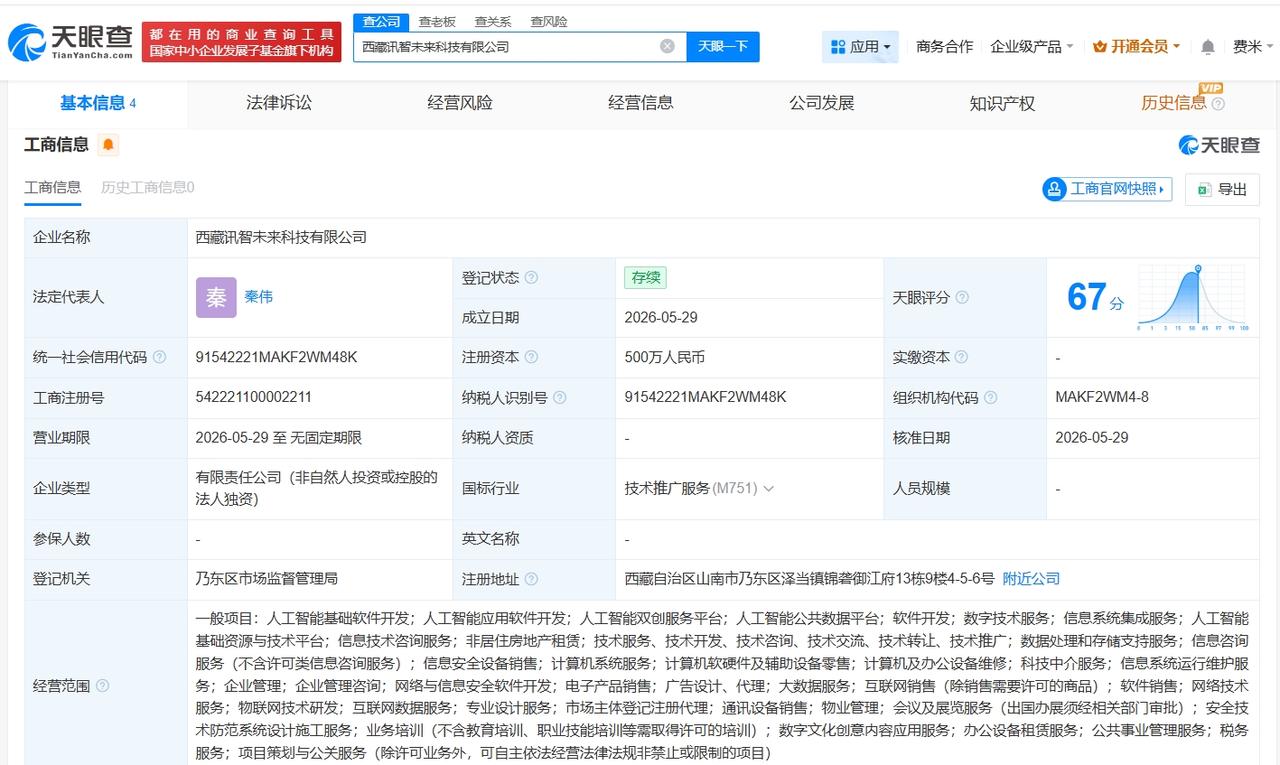Click 成立日期 value 2026-05-29
This screenshot has height=765, width=1280.
(661, 317)
